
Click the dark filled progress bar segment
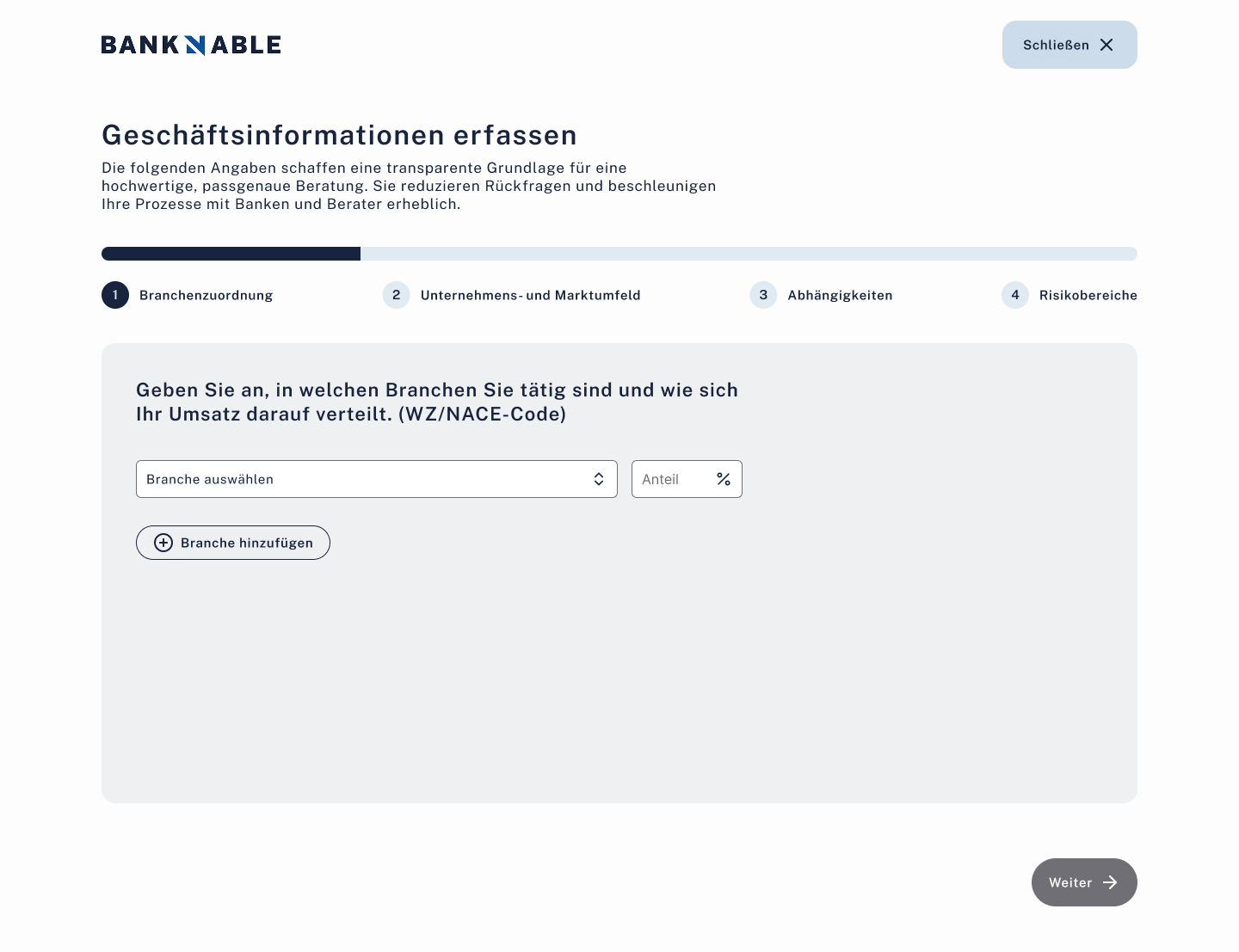click(x=231, y=254)
